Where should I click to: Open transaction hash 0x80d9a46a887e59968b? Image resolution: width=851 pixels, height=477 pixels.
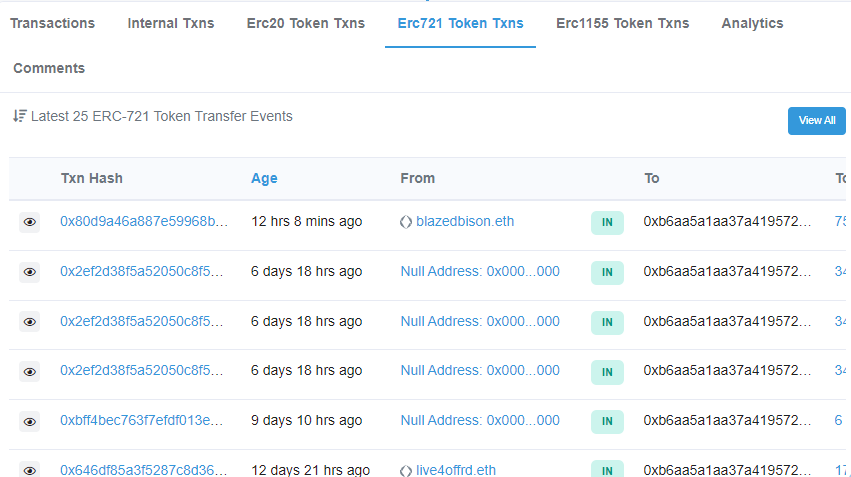coord(144,221)
